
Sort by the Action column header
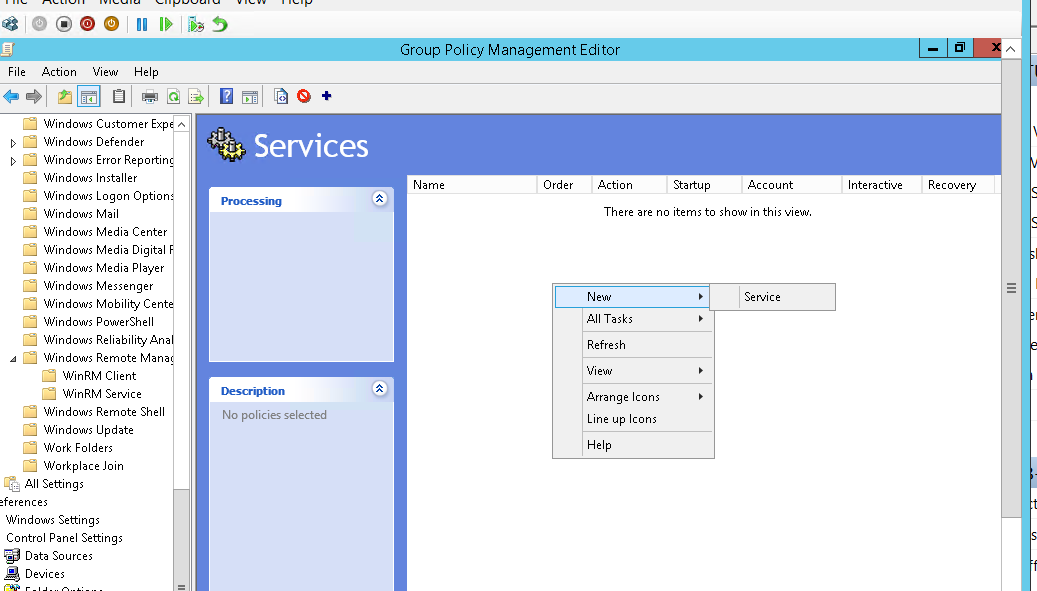pos(629,185)
